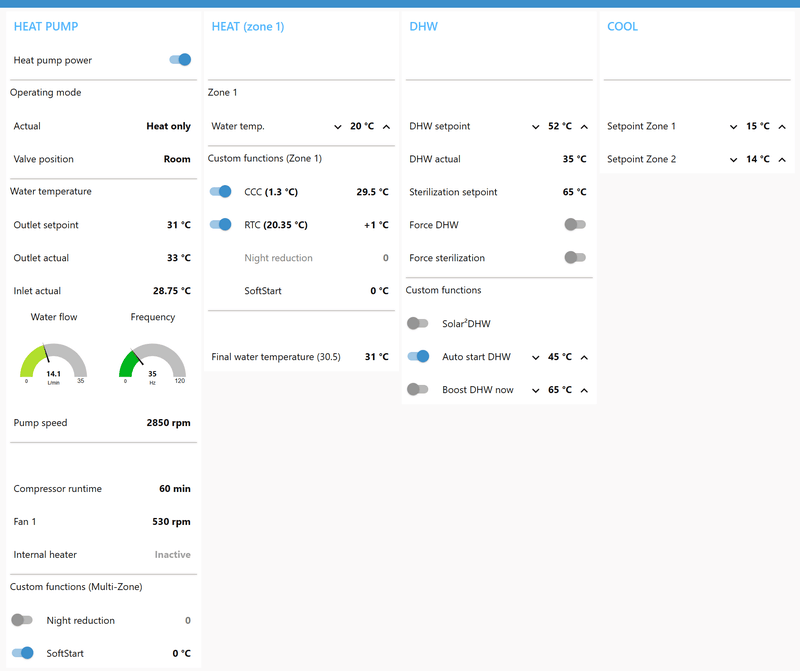Viewport: 800px width, 671px height.
Task: Click the Water flow gauge
Action: point(54,363)
